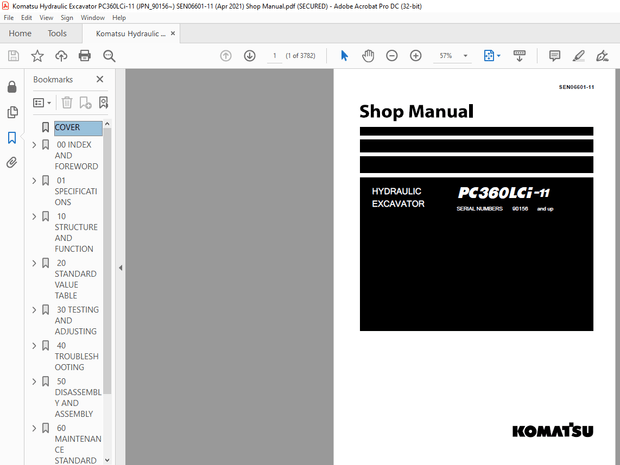Open page thumbnails panel icon

[x=12, y=112]
